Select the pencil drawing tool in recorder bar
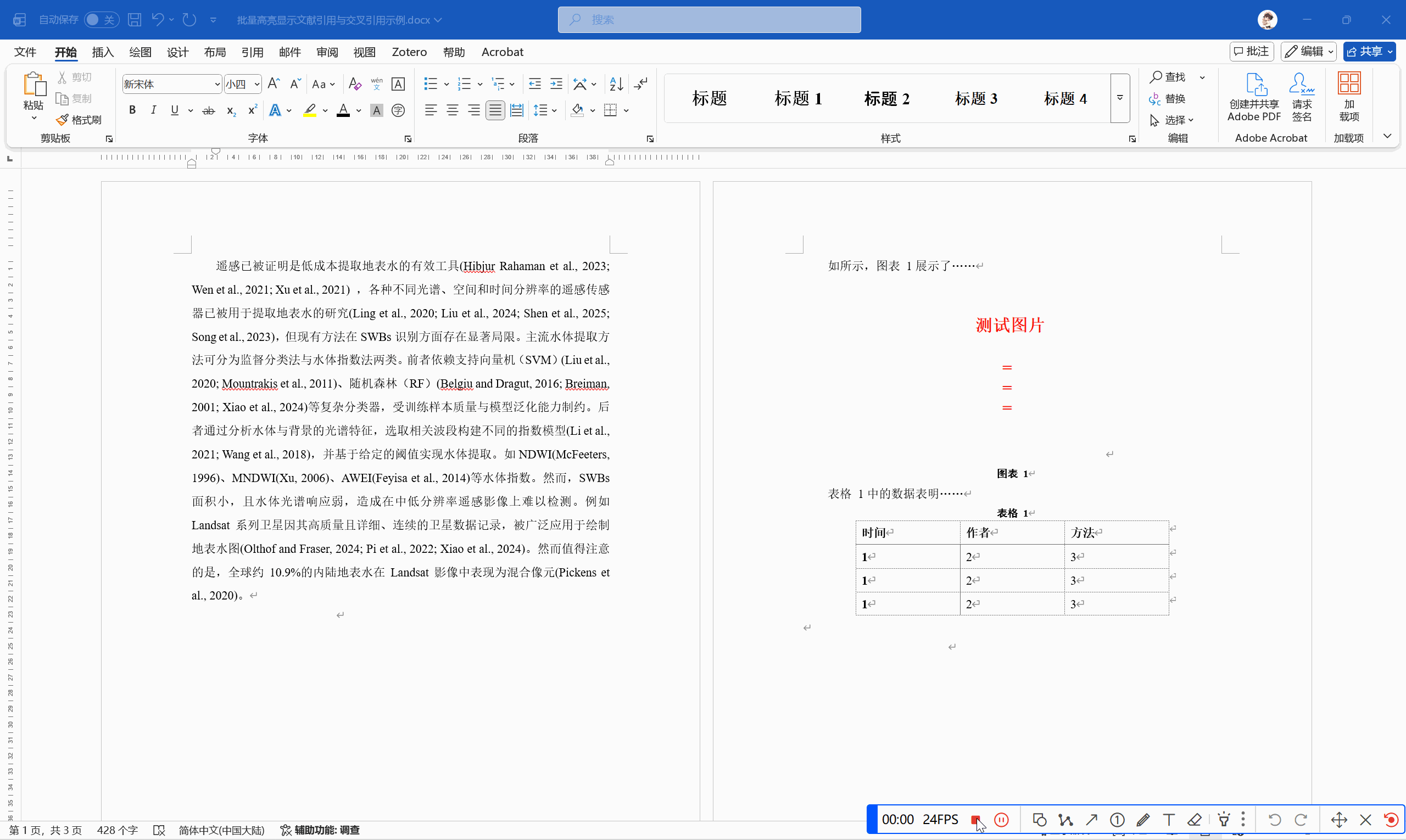Viewport: 1406px width, 840px height. (1143, 820)
